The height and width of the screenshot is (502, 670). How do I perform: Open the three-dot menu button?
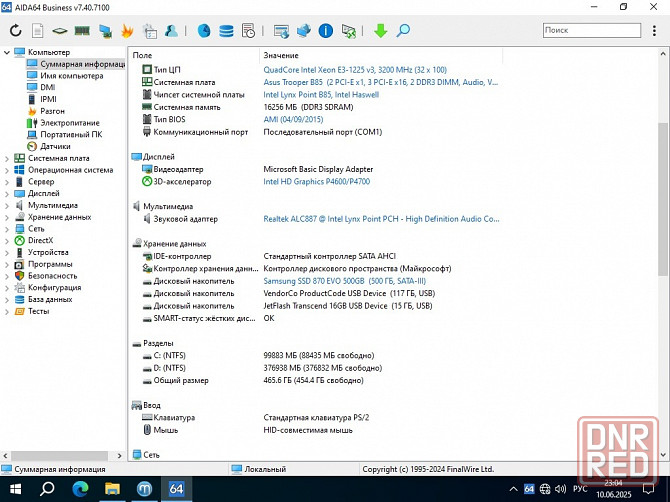654,30
